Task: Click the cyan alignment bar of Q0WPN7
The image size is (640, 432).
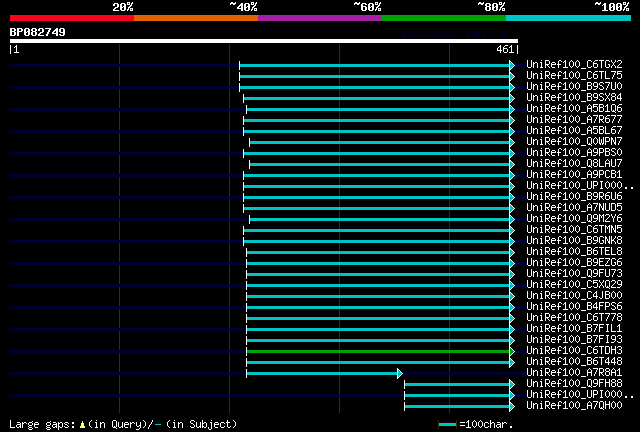Action: [x=380, y=143]
